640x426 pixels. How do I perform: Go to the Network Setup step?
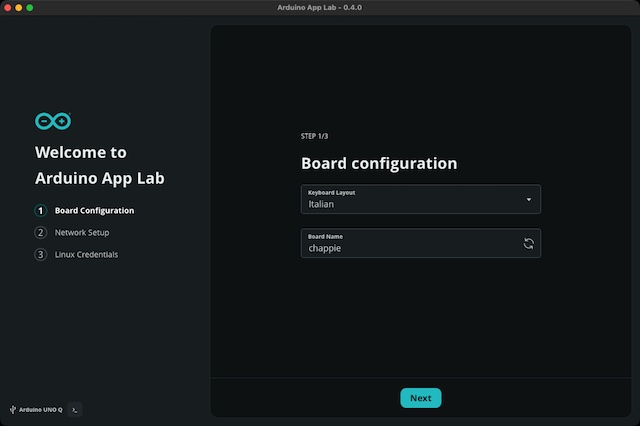[82, 233]
